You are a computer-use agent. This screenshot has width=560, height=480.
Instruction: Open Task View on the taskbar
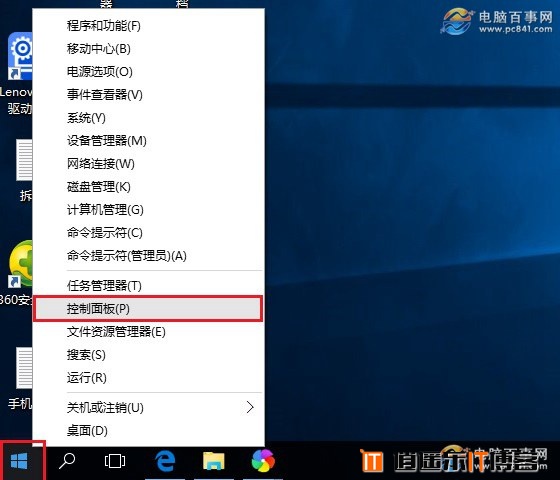115,461
